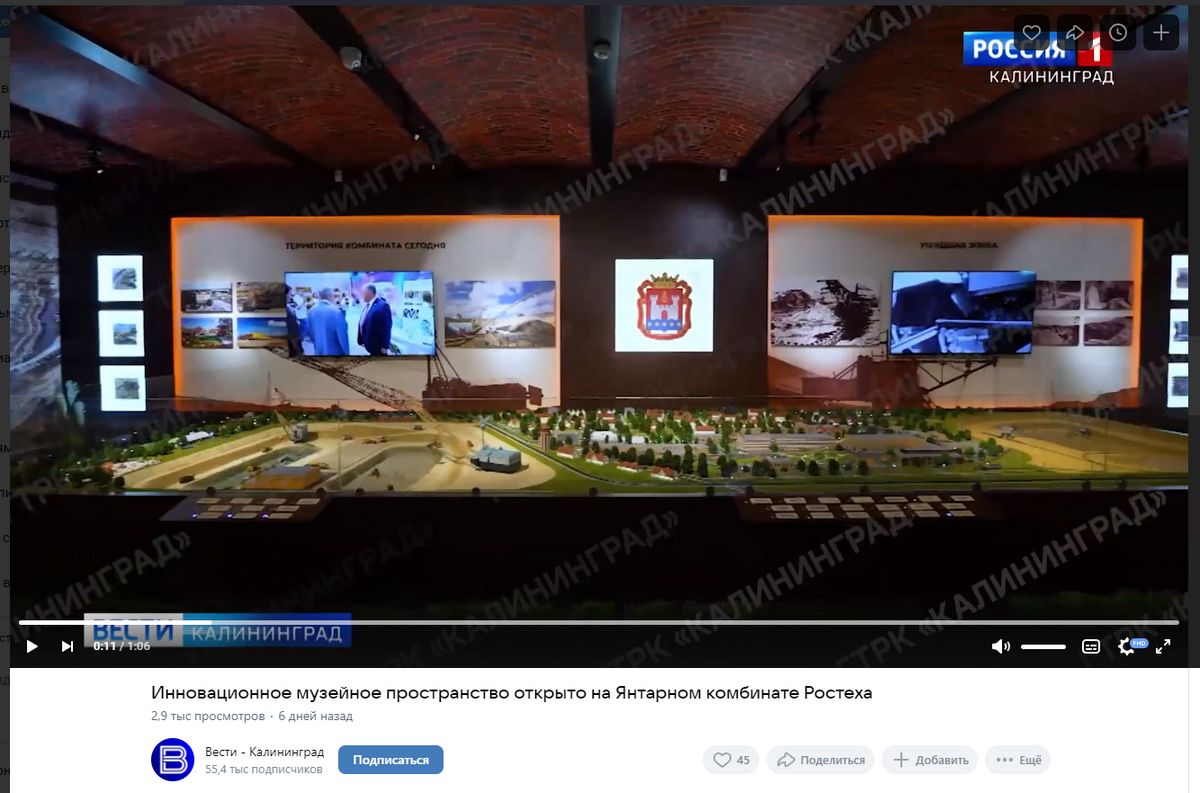This screenshot has width=1200, height=793.
Task: Click the plus overlay icon on the video
Action: pos(1161,33)
